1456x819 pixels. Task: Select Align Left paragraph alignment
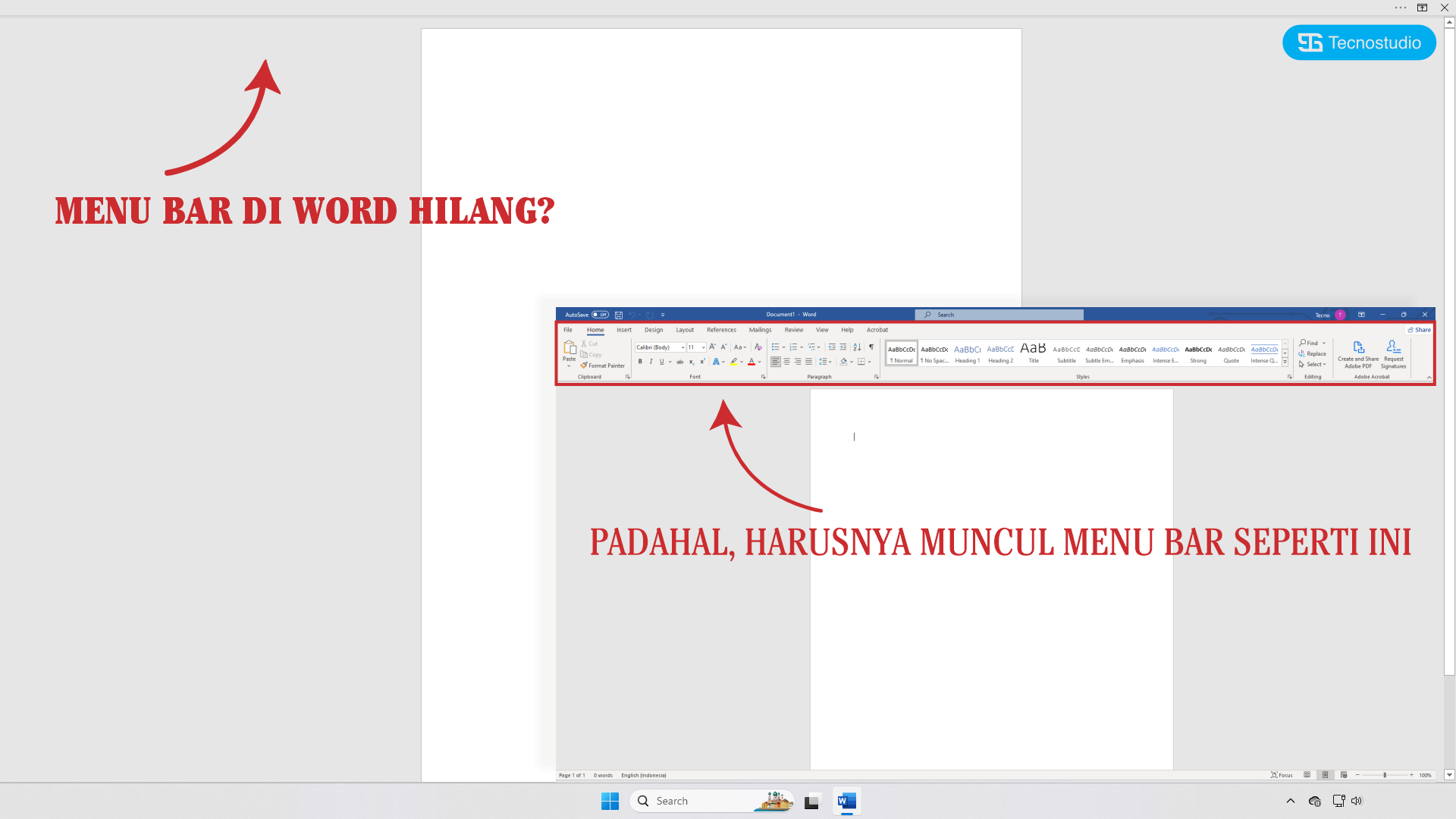pos(776,362)
